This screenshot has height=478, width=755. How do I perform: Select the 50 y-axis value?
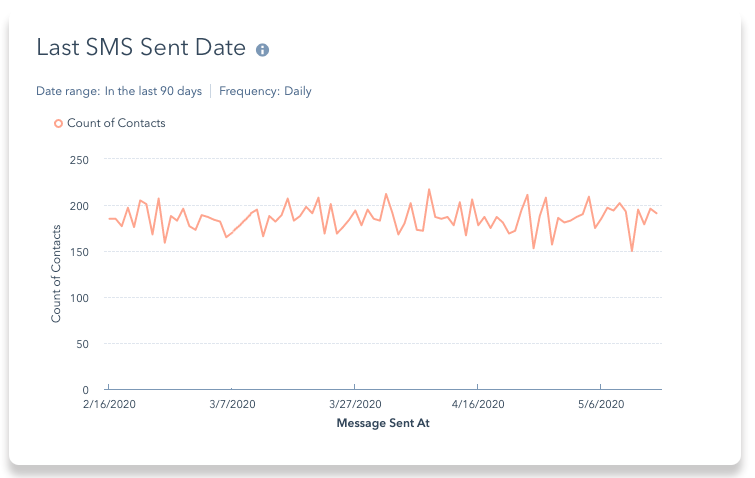[x=83, y=344]
